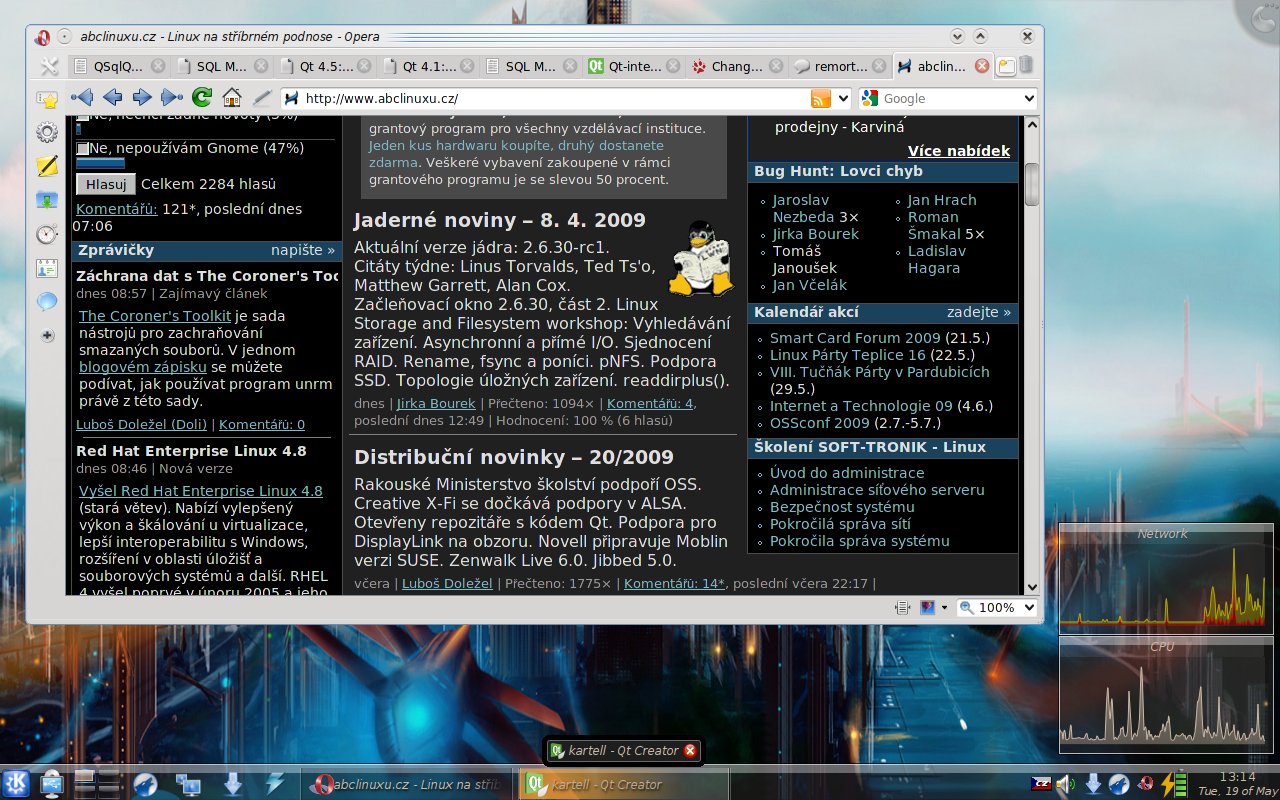The height and width of the screenshot is (800, 1280).
Task: Click the Rewind navigation arrow
Action: [x=82, y=98]
